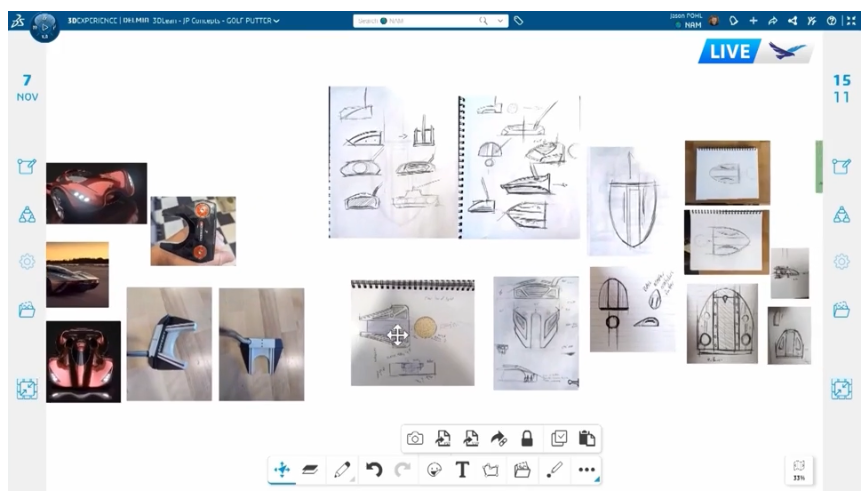Open the help question mark icon
This screenshot has width=868, height=500.
click(x=831, y=21)
